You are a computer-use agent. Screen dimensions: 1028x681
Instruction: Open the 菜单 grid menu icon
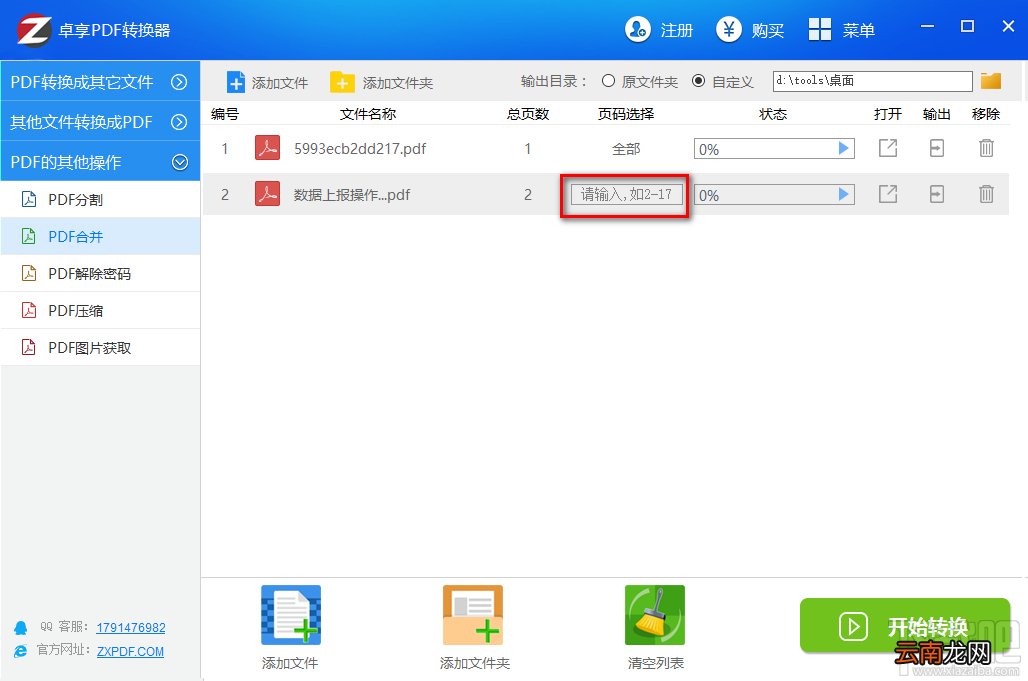pyautogui.click(x=820, y=29)
